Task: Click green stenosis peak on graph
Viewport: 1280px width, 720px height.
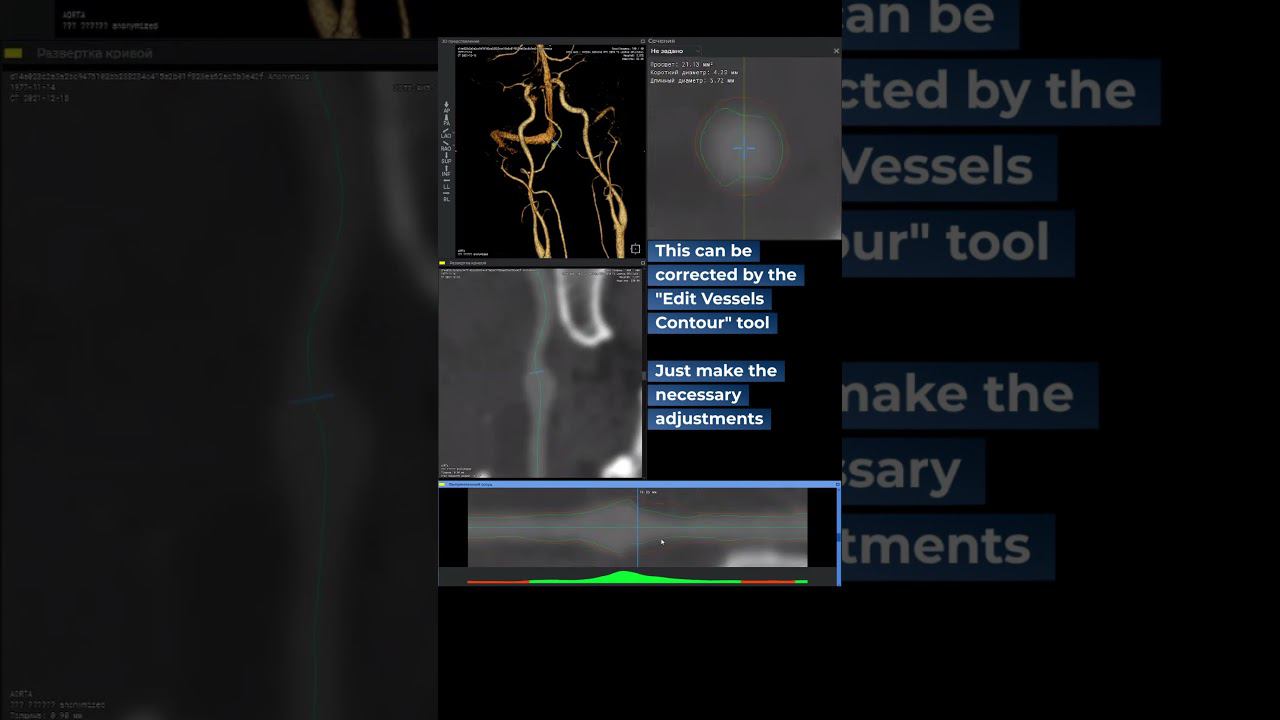Action: pyautogui.click(x=624, y=575)
